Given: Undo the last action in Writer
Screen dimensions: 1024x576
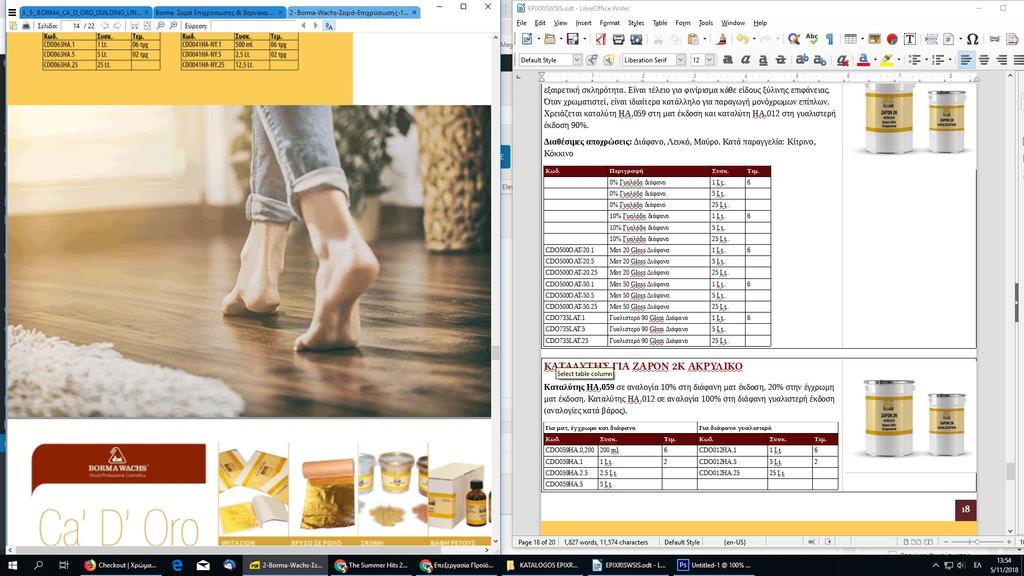Looking at the screenshot, I should coord(743,40).
